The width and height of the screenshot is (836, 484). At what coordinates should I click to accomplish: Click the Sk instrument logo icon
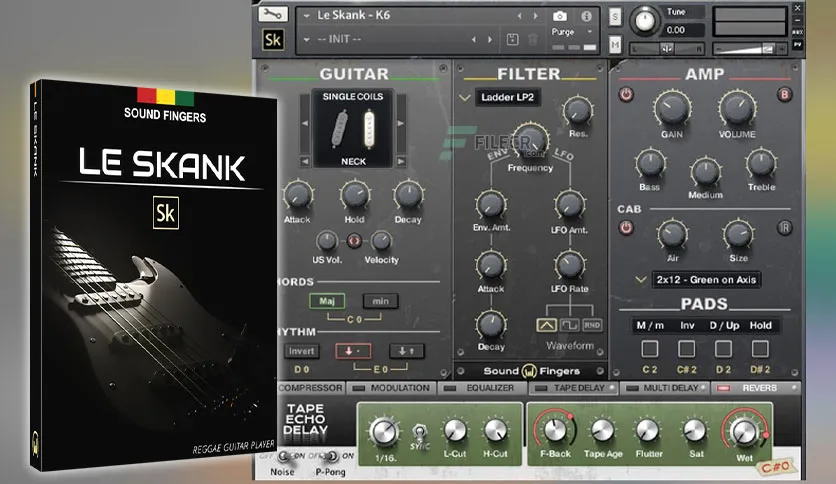[x=273, y=40]
